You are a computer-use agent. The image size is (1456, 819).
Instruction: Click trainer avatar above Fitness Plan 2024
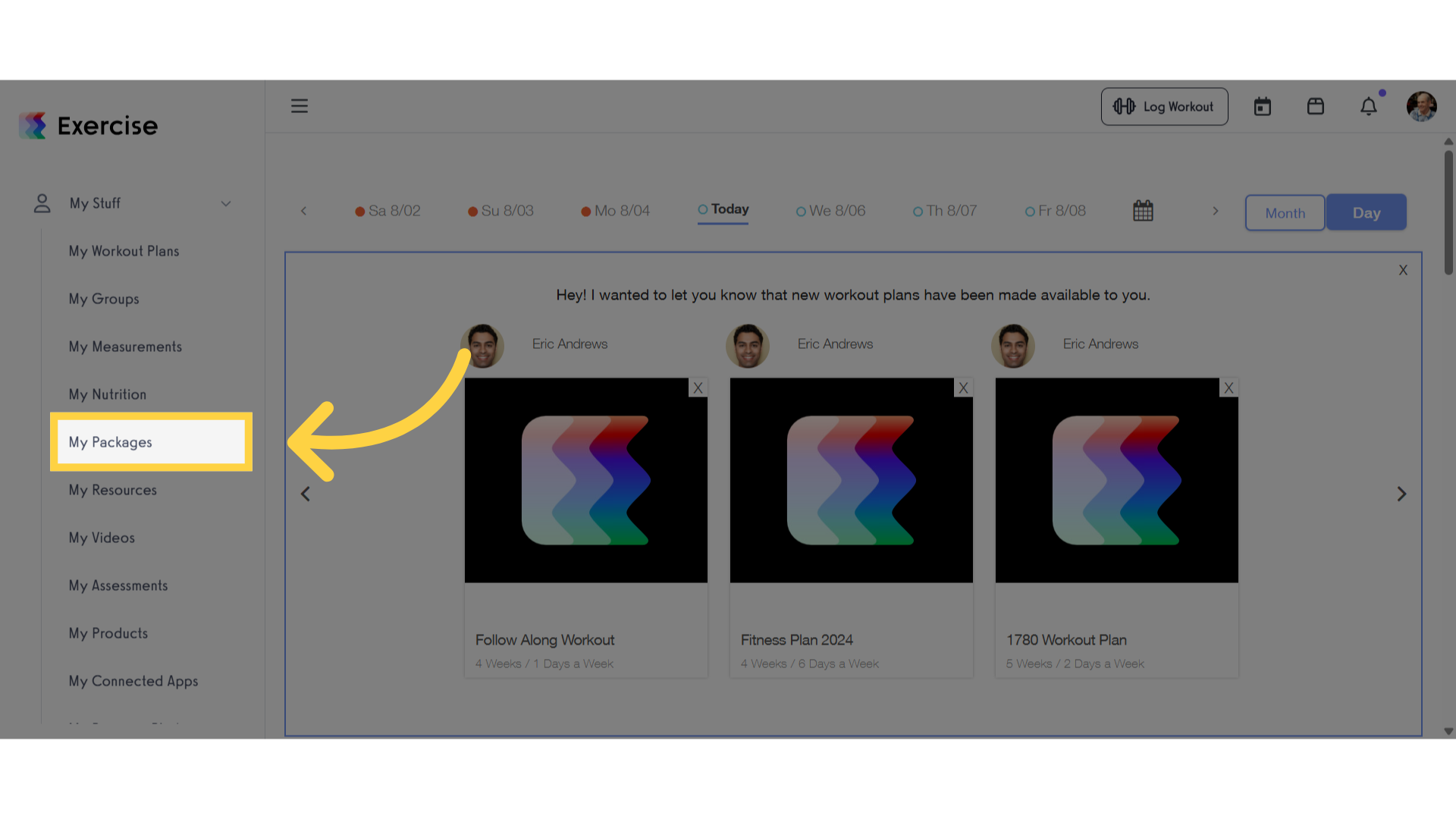pos(748,346)
